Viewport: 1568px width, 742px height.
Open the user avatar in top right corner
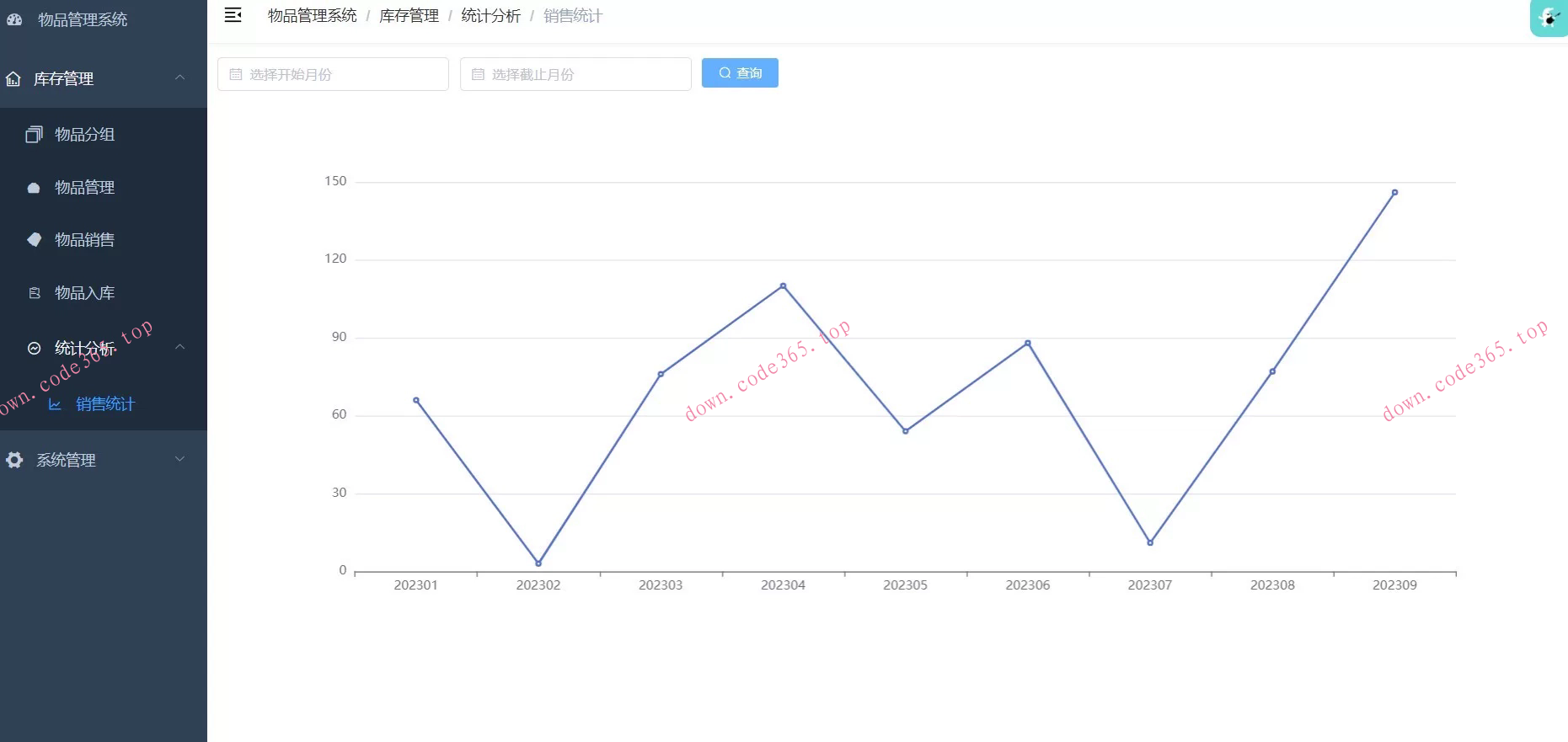pyautogui.click(x=1549, y=18)
